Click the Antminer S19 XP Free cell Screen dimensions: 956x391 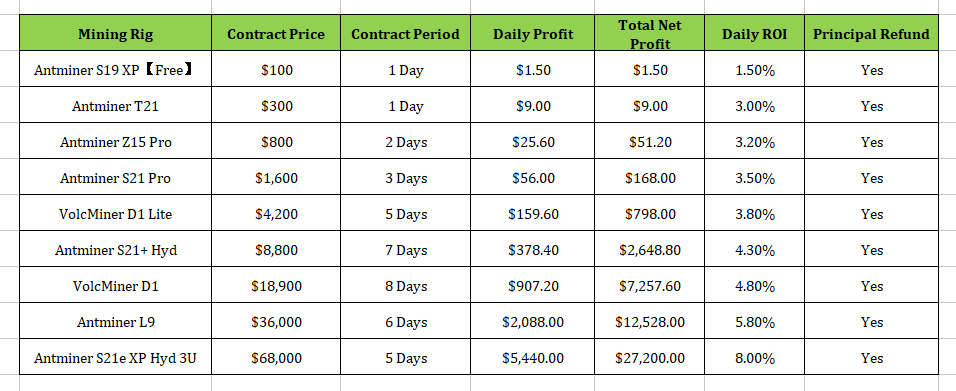coord(115,69)
